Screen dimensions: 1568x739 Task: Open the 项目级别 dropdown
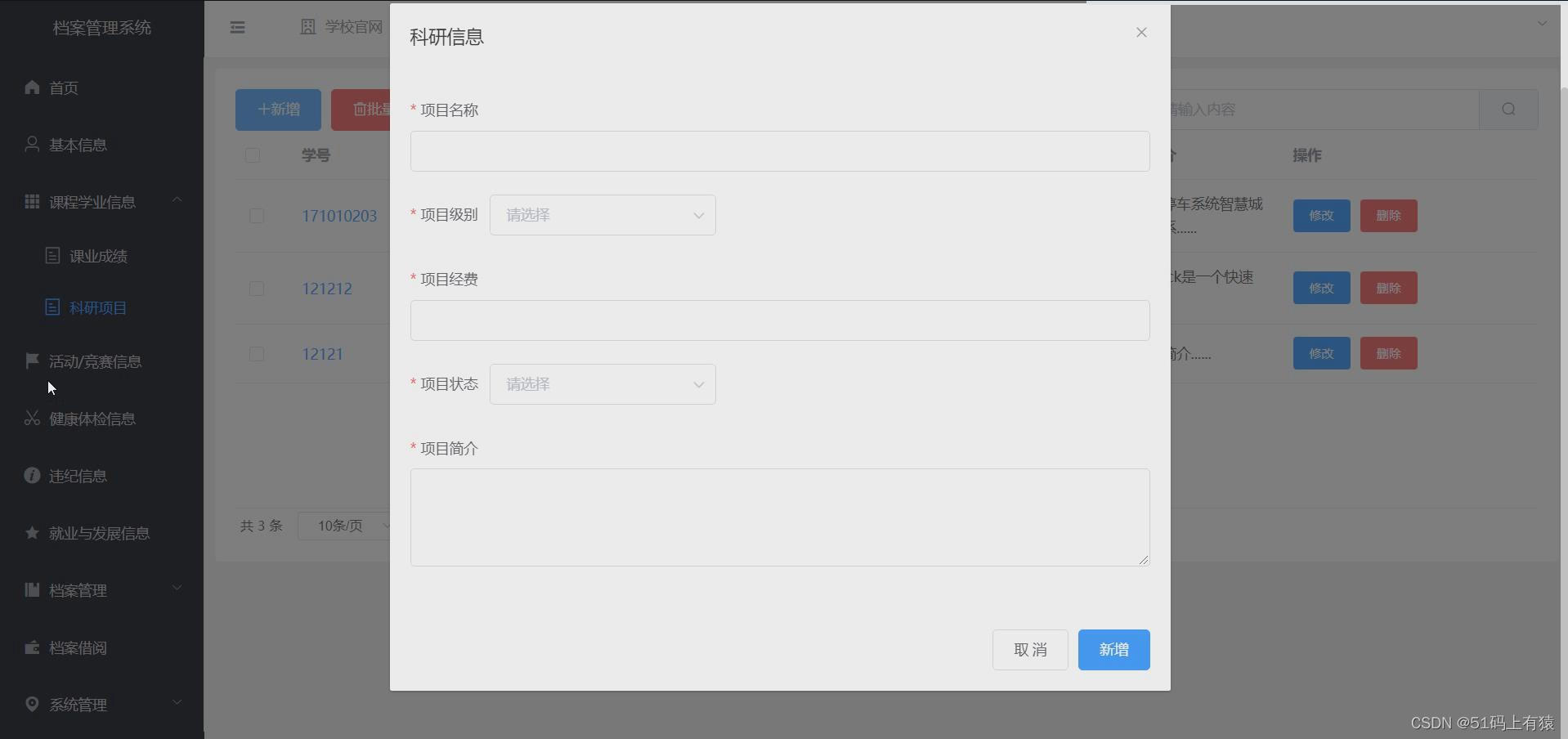pyautogui.click(x=603, y=215)
